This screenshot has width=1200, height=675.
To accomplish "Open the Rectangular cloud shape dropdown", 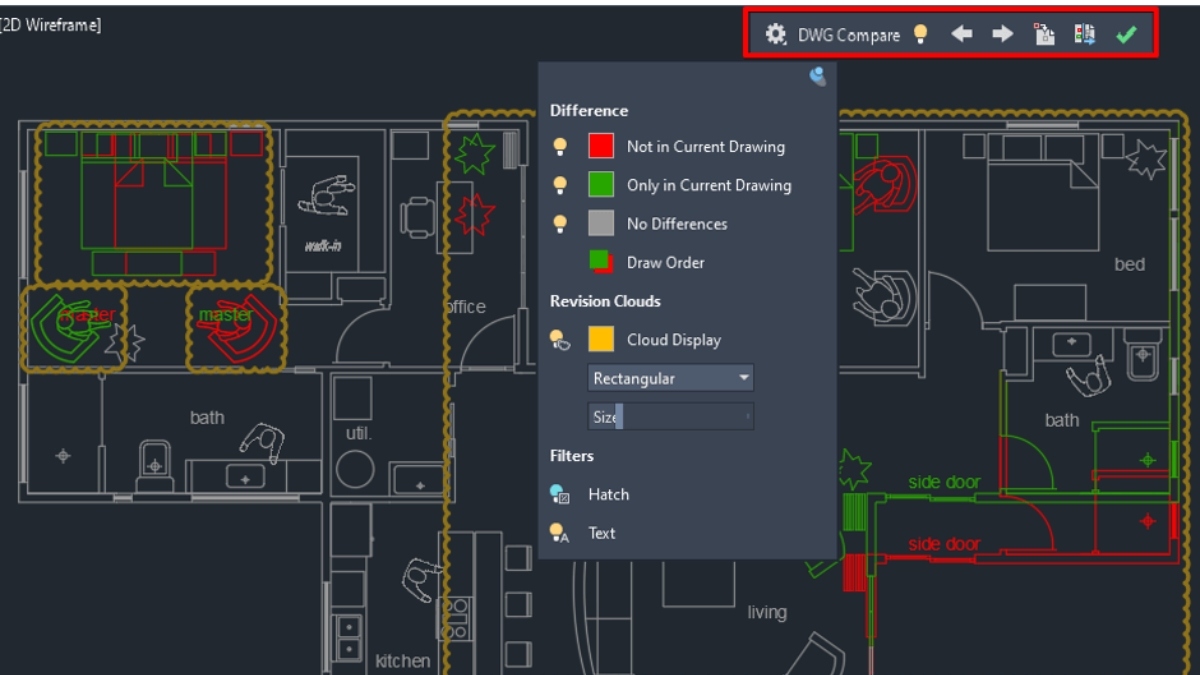I will coord(670,378).
